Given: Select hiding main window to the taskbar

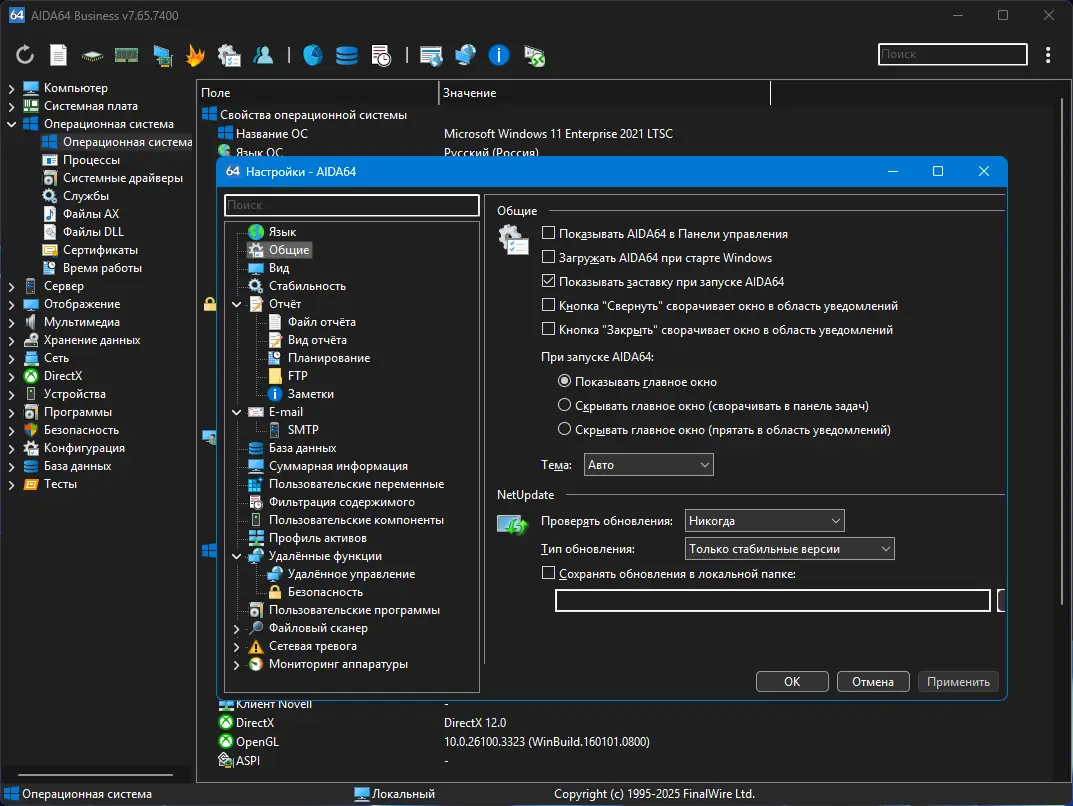Looking at the screenshot, I should [x=565, y=406].
